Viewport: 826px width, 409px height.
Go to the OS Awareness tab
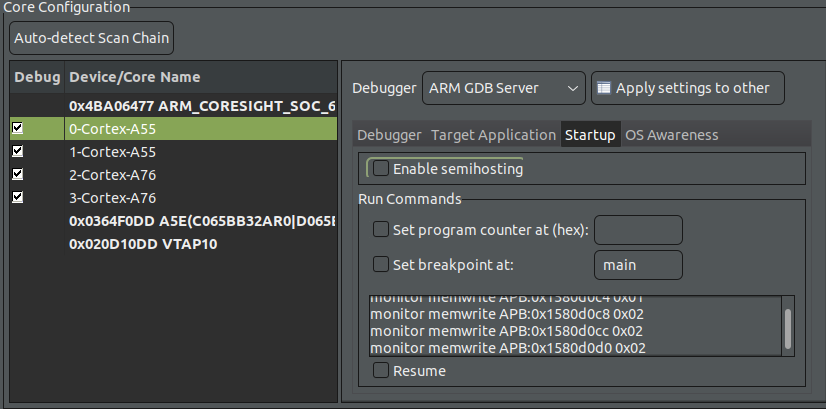pyautogui.click(x=671, y=135)
